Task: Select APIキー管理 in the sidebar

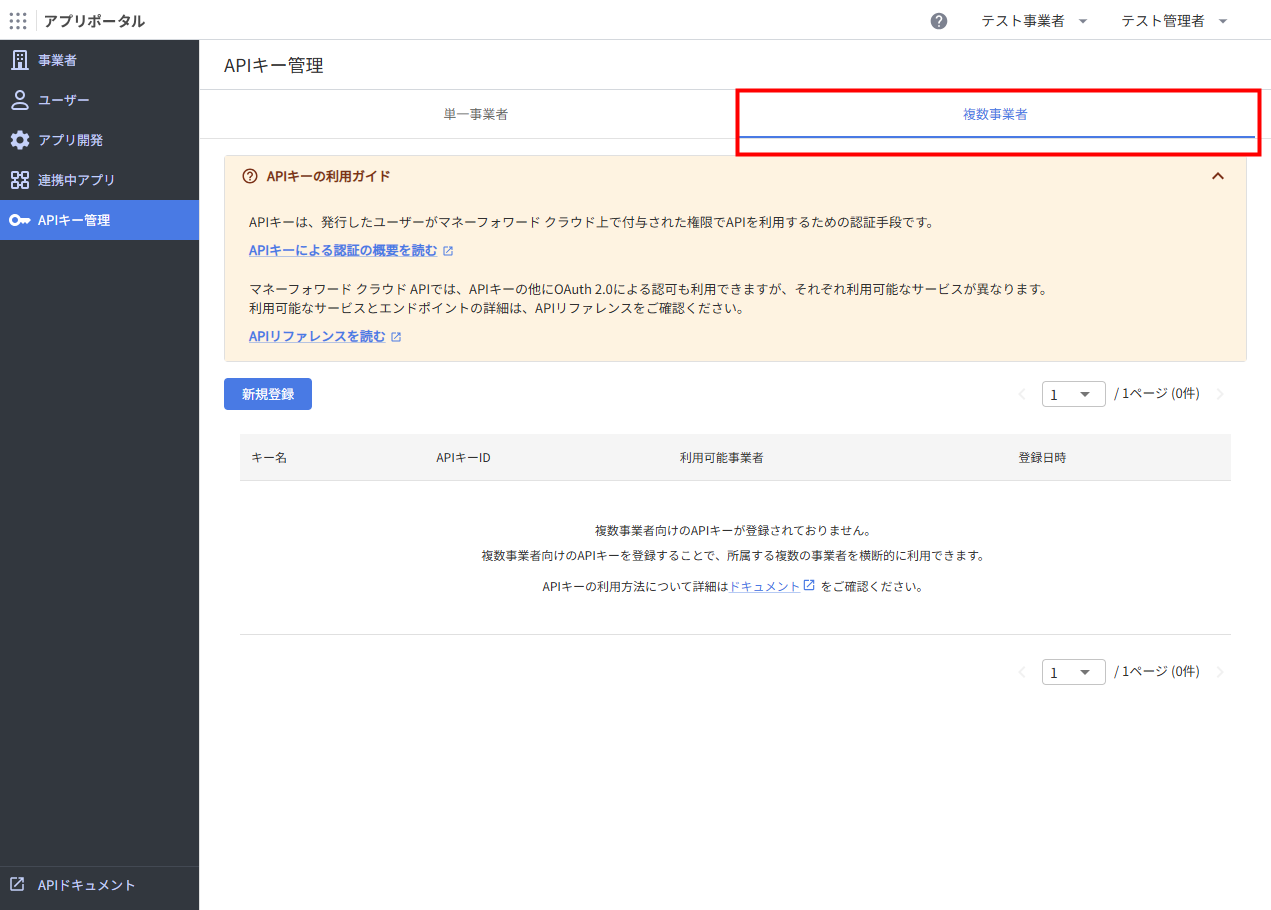Action: [x=99, y=220]
